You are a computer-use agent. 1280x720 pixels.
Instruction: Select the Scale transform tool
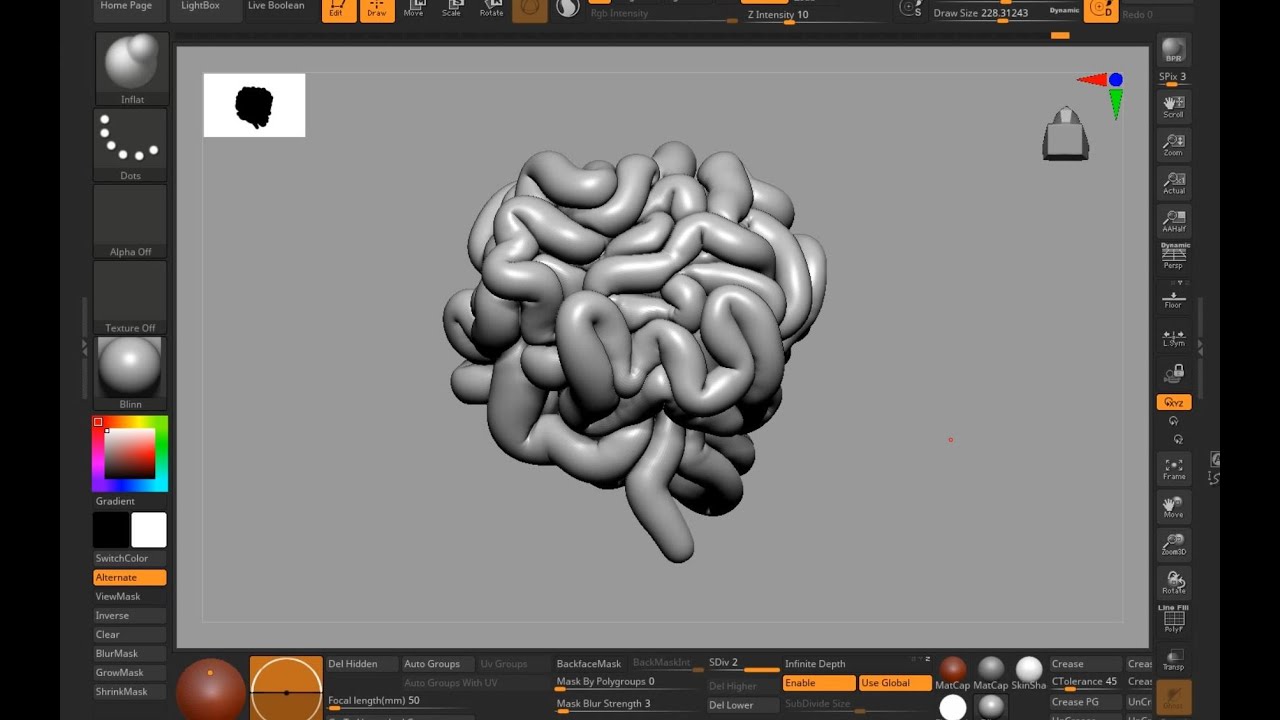coord(452,9)
